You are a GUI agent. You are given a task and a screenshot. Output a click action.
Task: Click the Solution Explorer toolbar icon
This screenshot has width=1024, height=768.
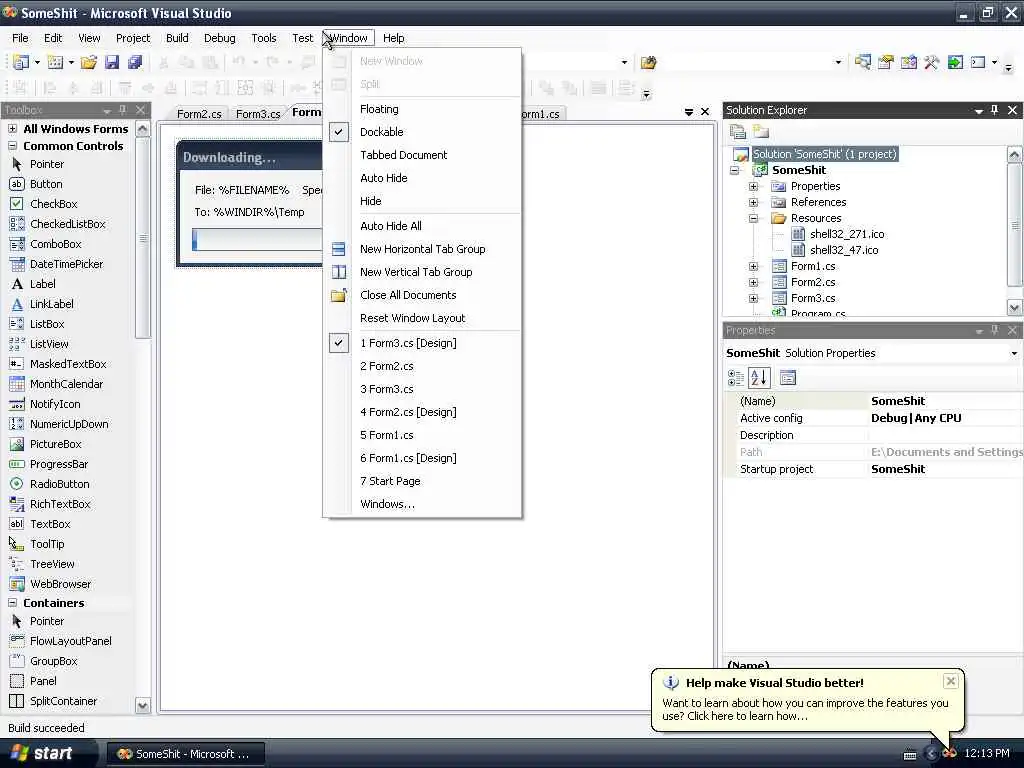862,63
